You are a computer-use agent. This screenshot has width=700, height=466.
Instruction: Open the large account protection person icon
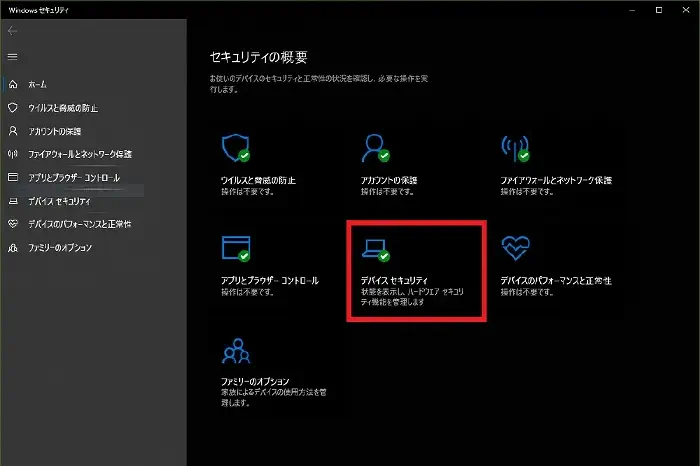pyautogui.click(x=375, y=148)
